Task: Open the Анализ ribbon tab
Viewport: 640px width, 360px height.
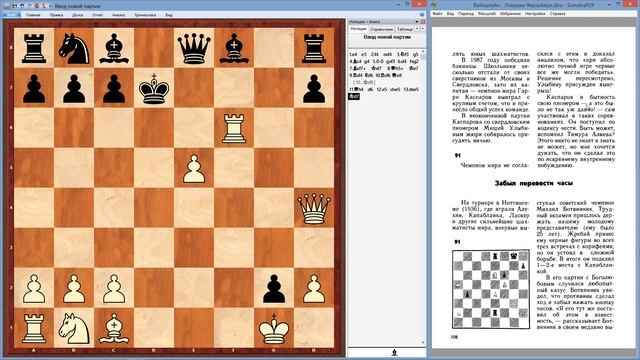Action: click(118, 15)
